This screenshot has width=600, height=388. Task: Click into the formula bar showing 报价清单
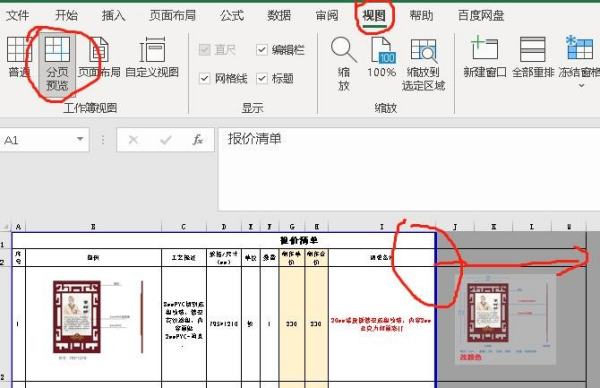tap(409, 169)
